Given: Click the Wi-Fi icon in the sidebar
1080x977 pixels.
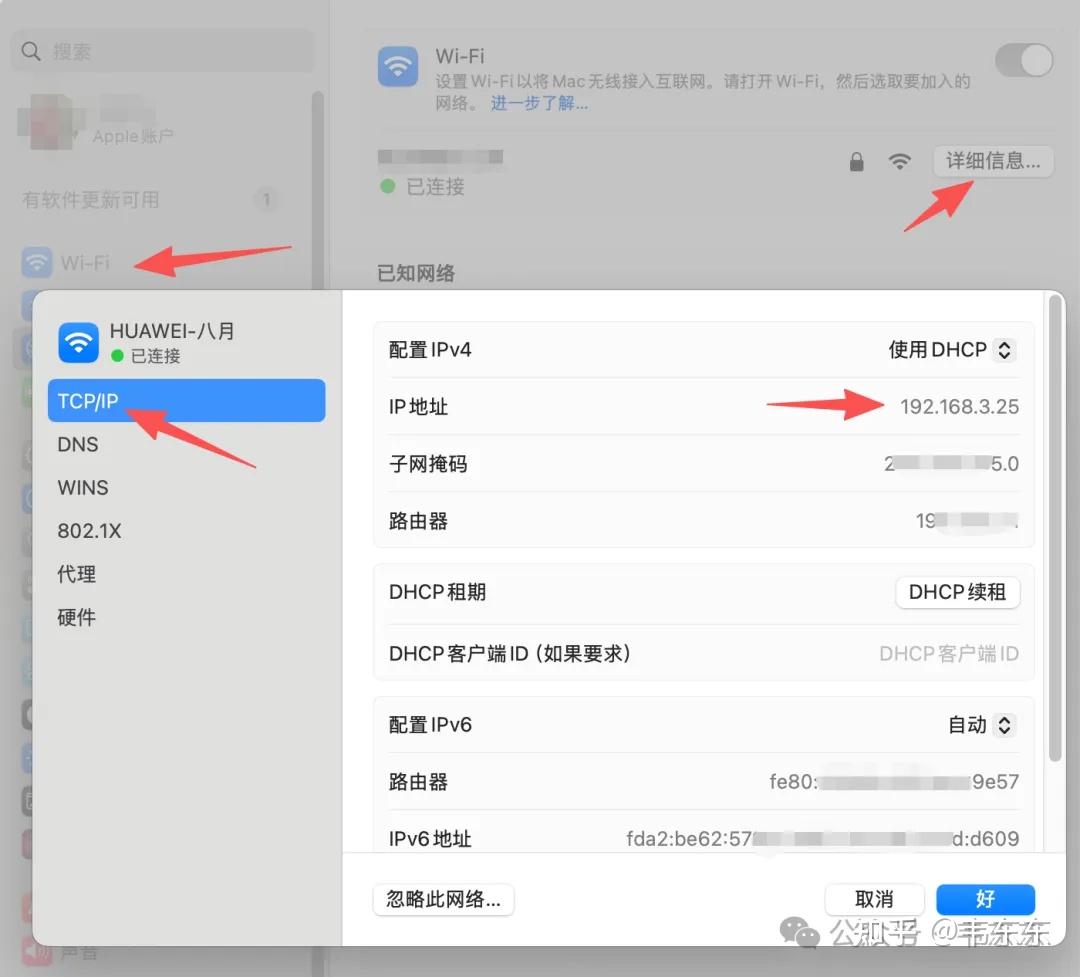Looking at the screenshot, I should coord(37,263).
